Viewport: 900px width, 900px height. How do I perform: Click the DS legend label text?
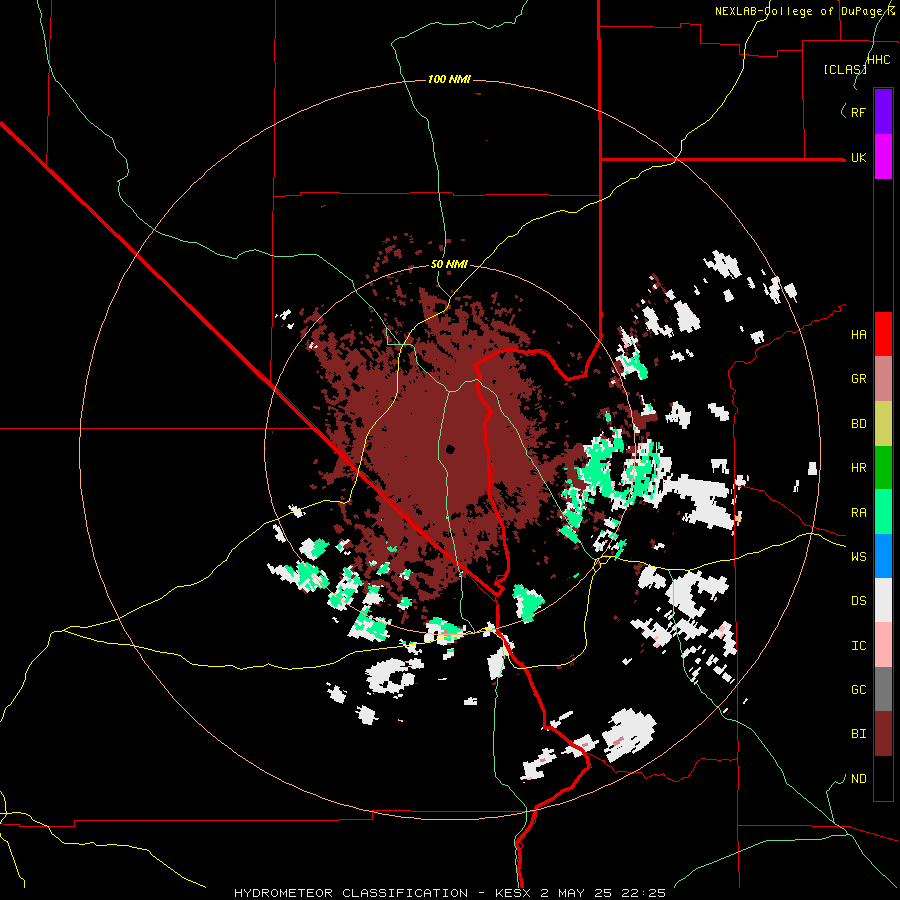[x=858, y=600]
